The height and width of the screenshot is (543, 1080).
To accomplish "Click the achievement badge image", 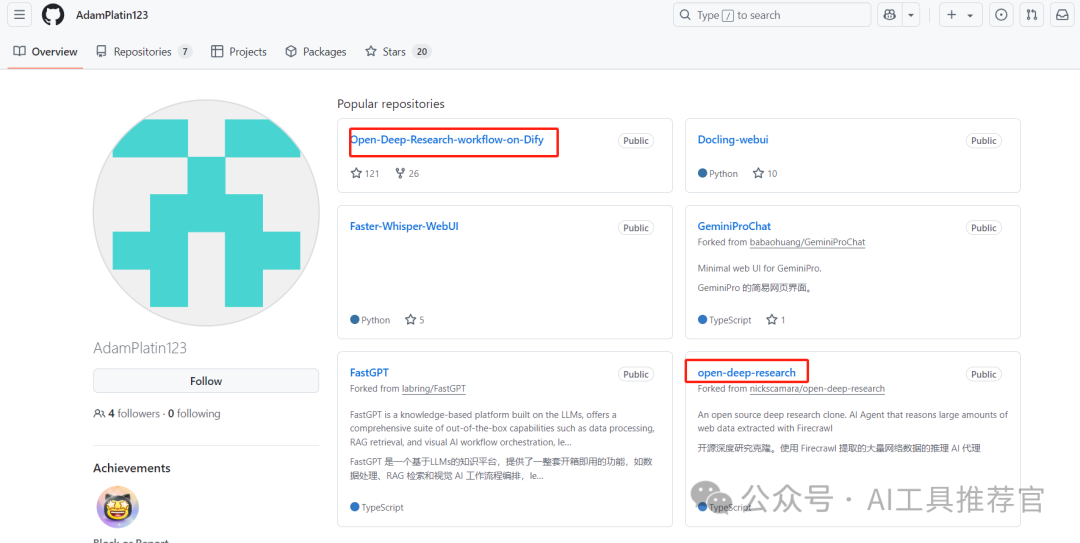I will point(117,506).
